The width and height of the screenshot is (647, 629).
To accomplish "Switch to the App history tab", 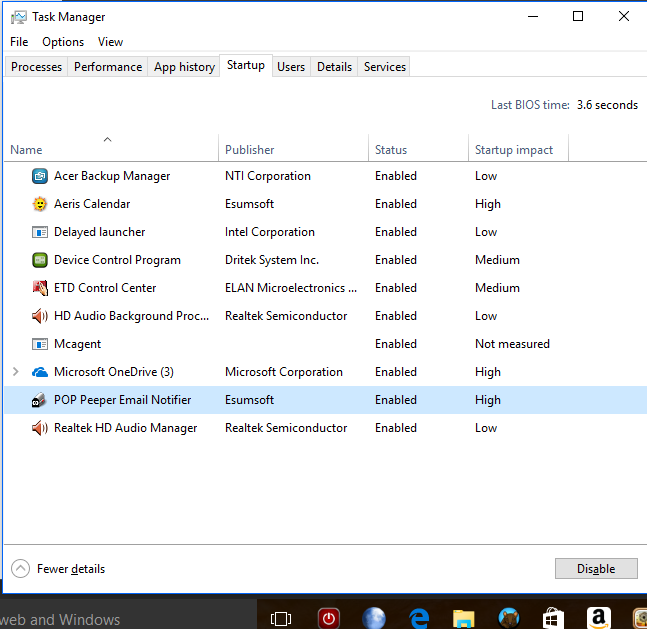I will coord(184,67).
